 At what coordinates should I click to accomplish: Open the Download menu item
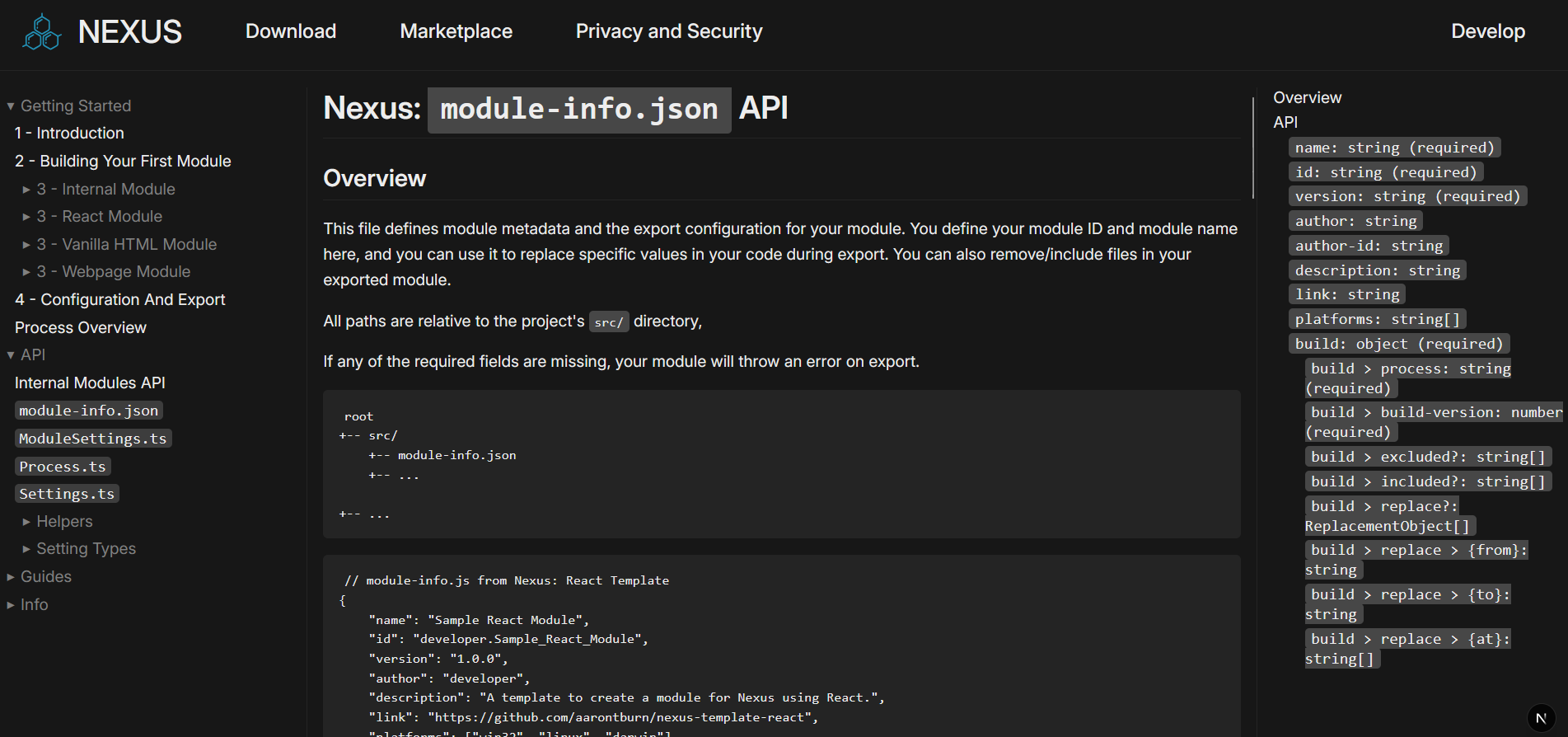(x=291, y=31)
